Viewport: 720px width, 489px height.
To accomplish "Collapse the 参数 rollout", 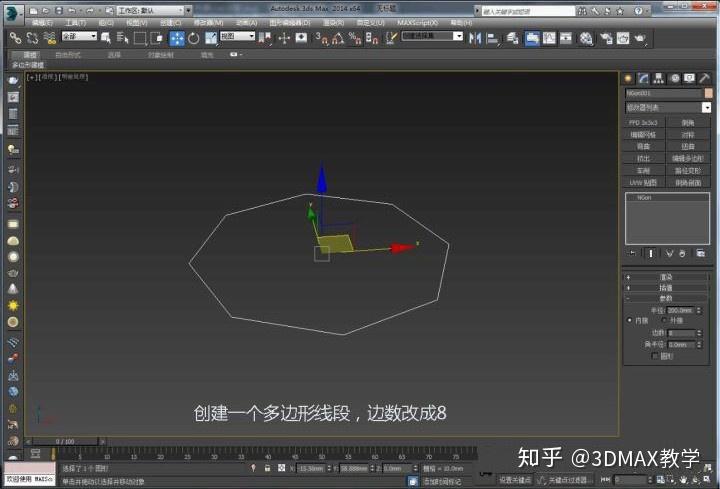I will pyautogui.click(x=666, y=298).
